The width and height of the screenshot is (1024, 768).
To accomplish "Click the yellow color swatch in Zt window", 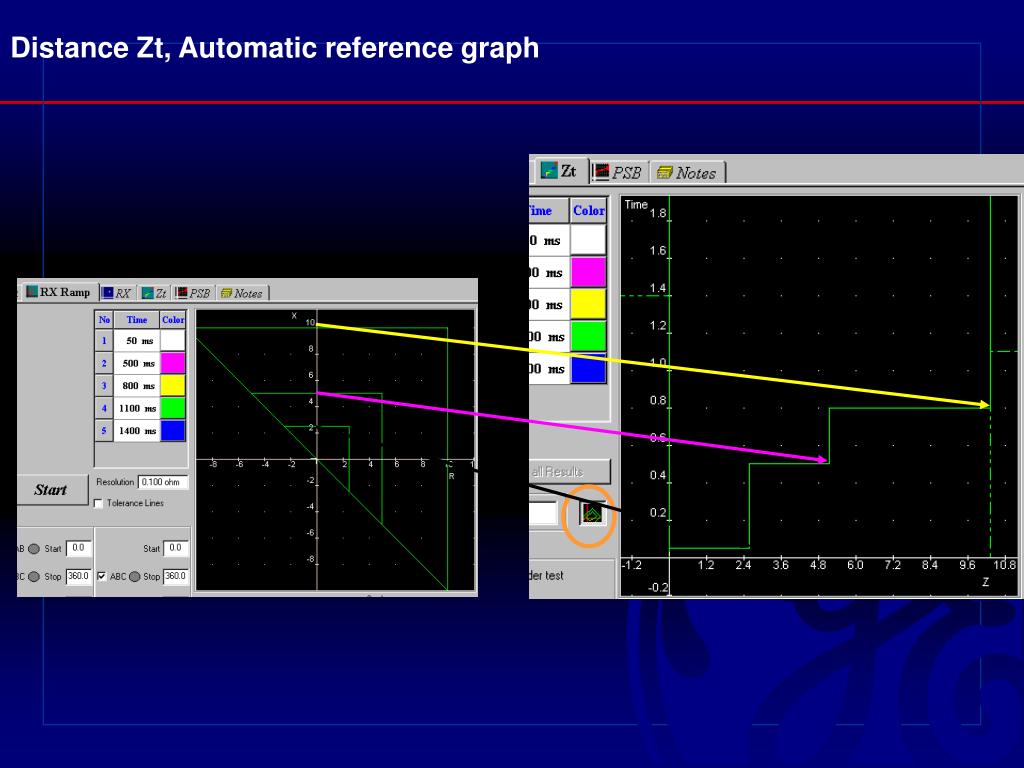I will click(588, 304).
